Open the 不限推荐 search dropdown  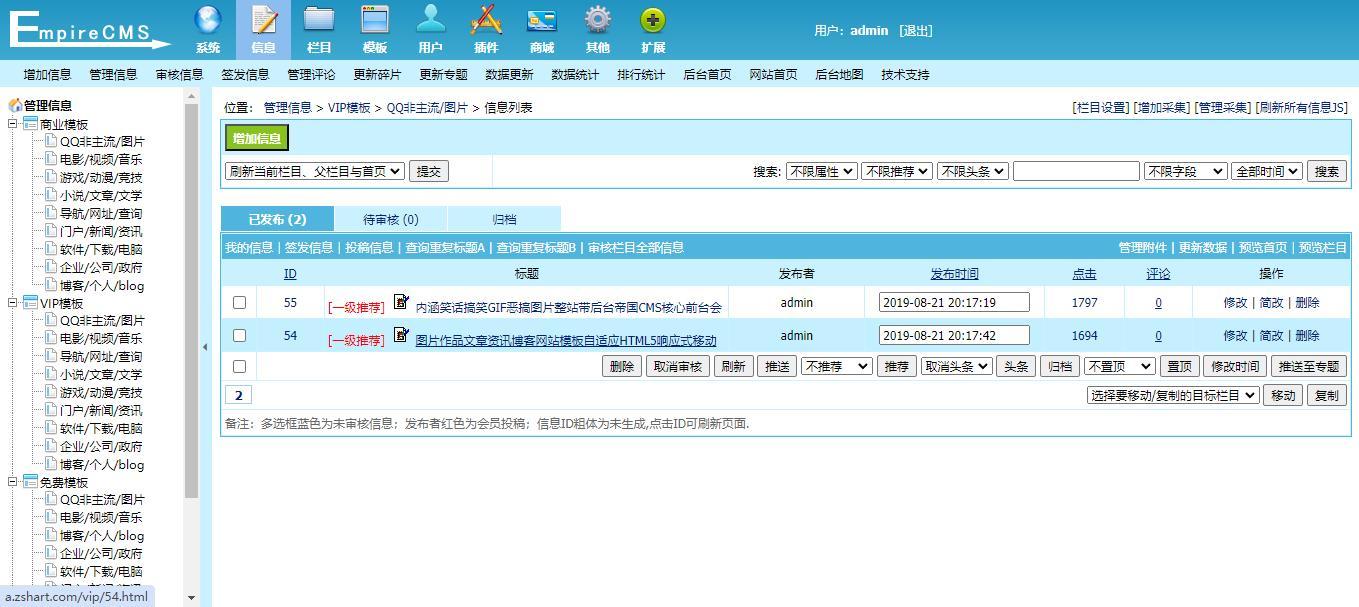click(896, 171)
